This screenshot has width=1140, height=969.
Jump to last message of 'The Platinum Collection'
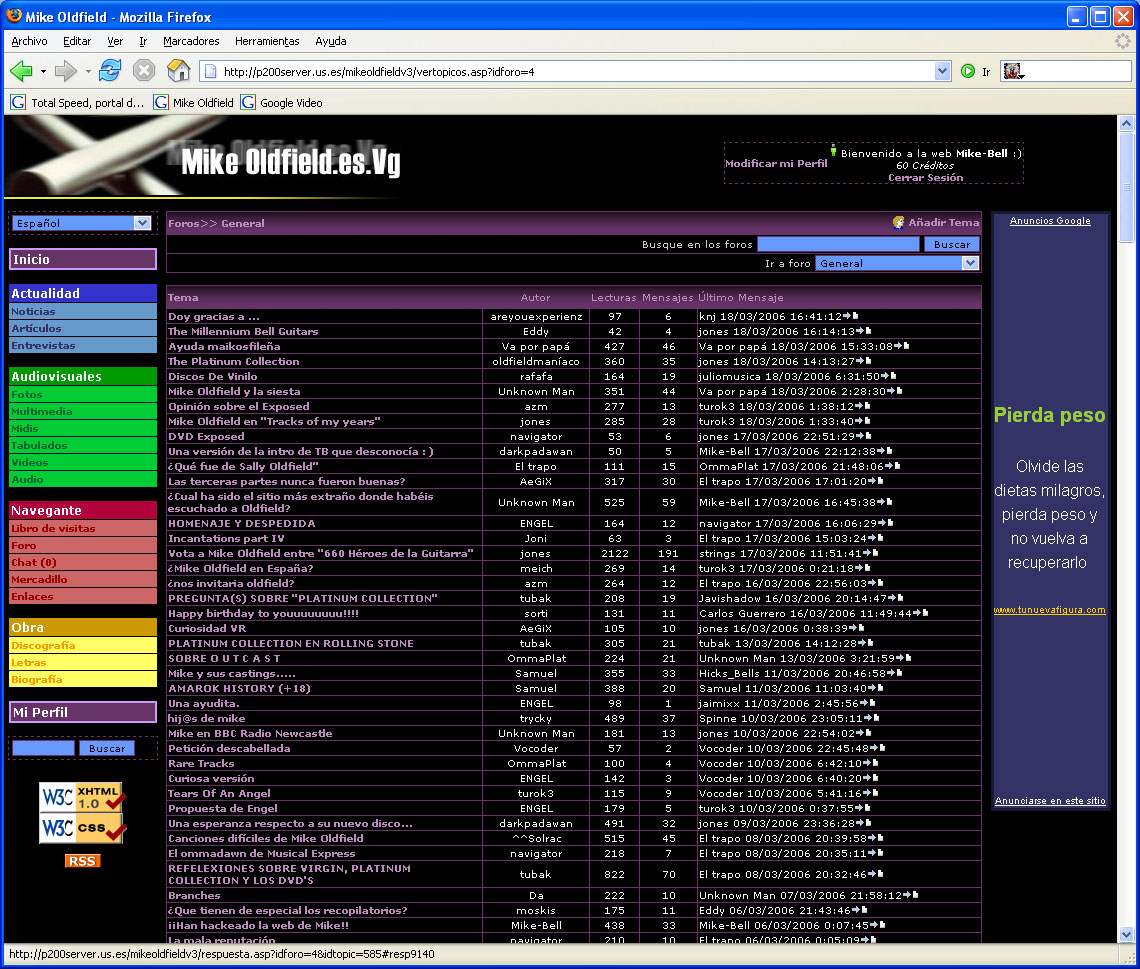point(864,361)
